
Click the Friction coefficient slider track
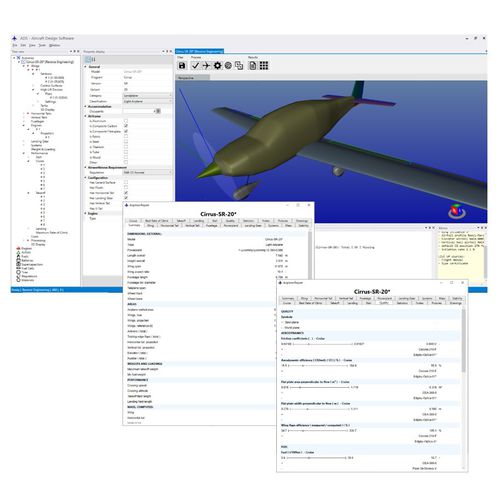click(322, 344)
